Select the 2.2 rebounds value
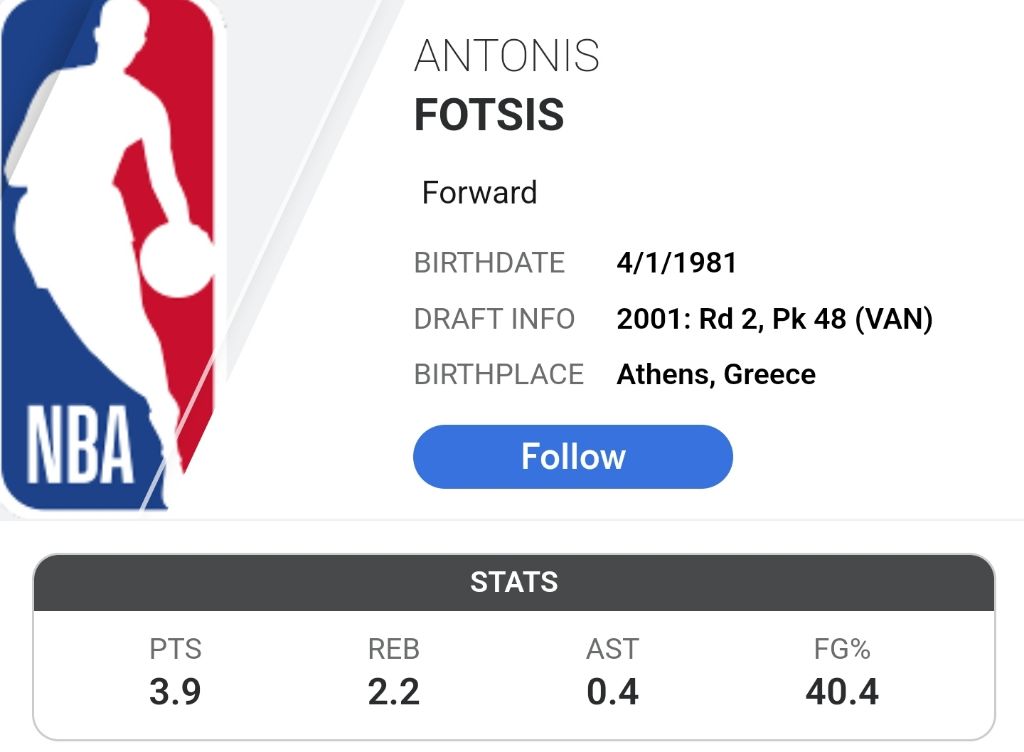This screenshot has width=1024, height=752. click(x=394, y=692)
